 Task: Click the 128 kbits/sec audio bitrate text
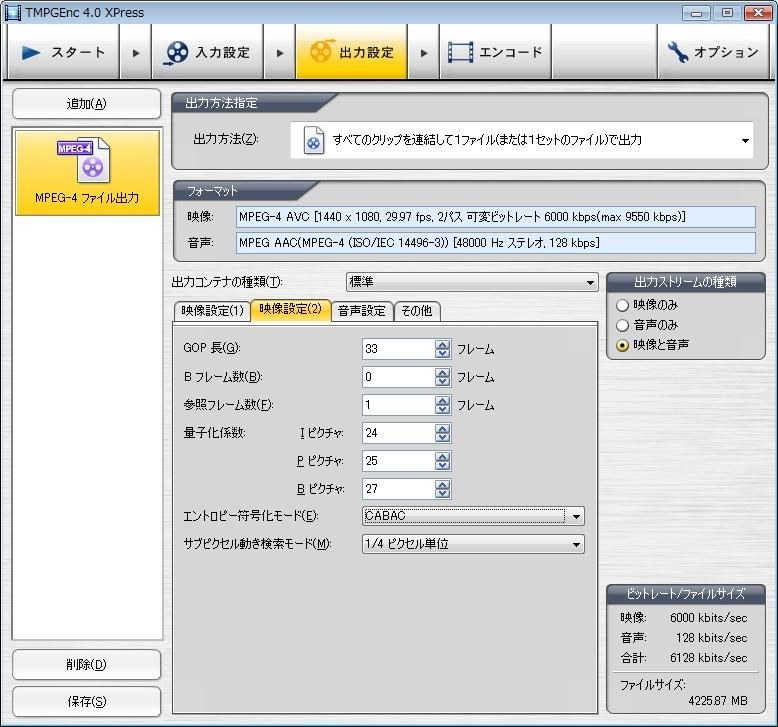(712, 638)
